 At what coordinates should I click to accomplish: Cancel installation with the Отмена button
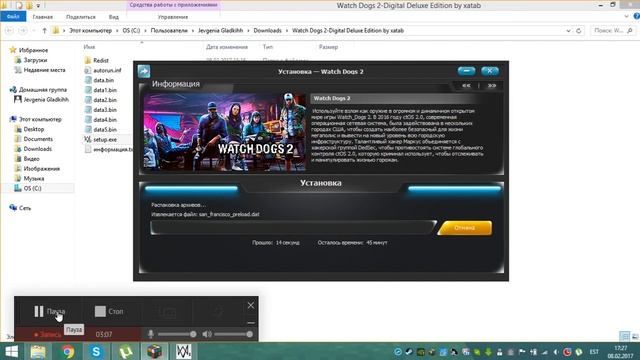[464, 228]
